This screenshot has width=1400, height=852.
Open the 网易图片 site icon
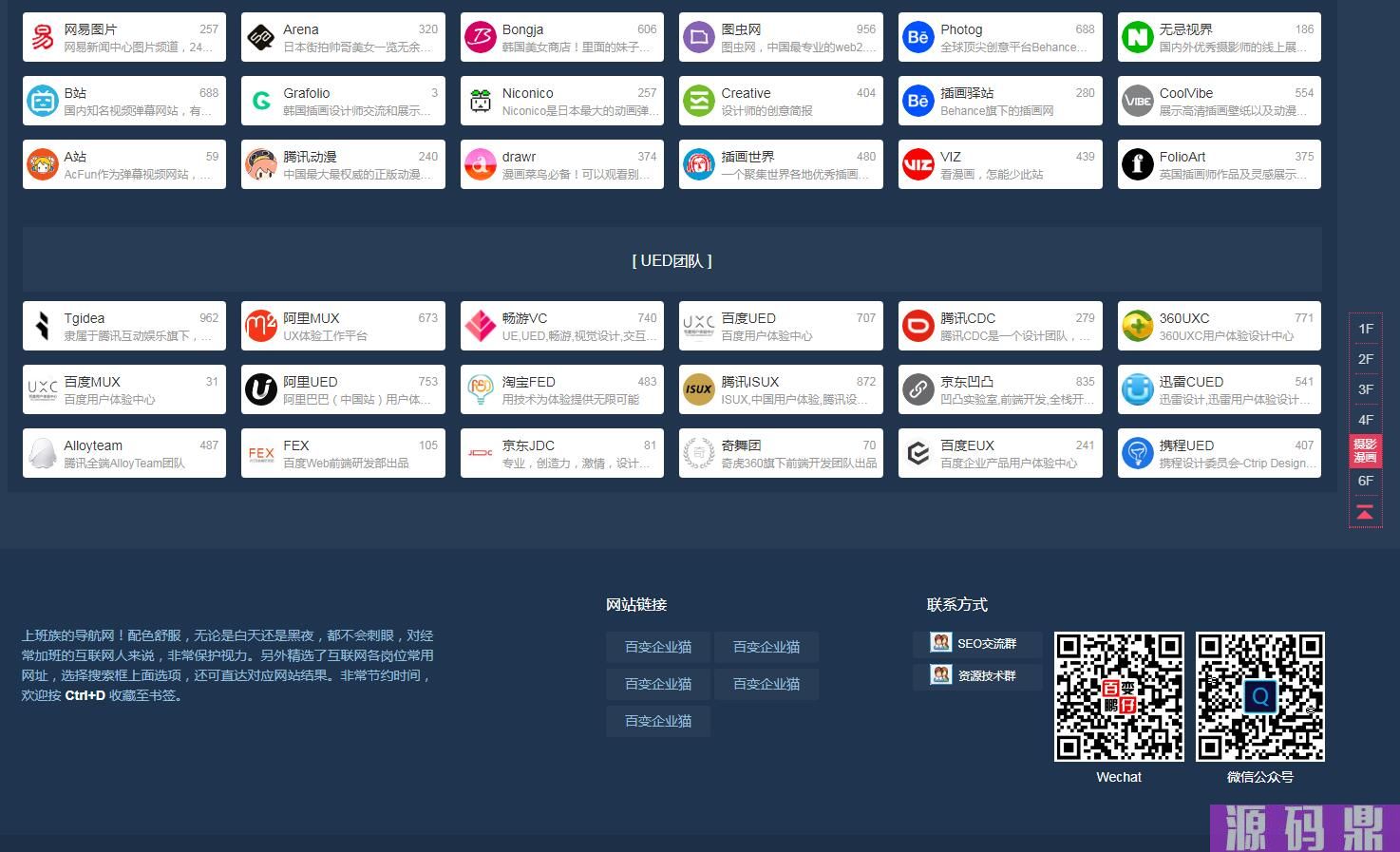click(x=43, y=37)
